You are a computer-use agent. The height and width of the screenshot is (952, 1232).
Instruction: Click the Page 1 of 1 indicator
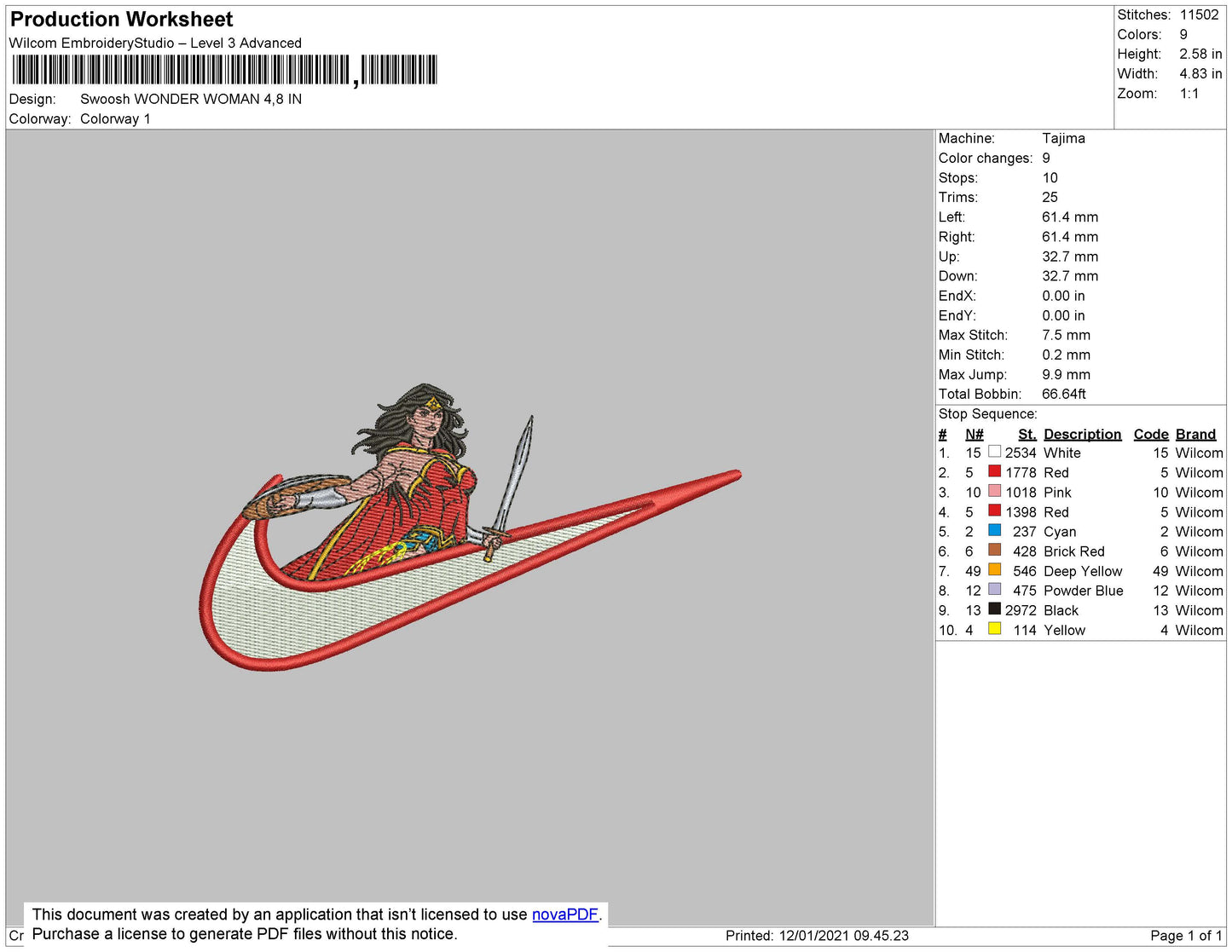click(x=1186, y=936)
